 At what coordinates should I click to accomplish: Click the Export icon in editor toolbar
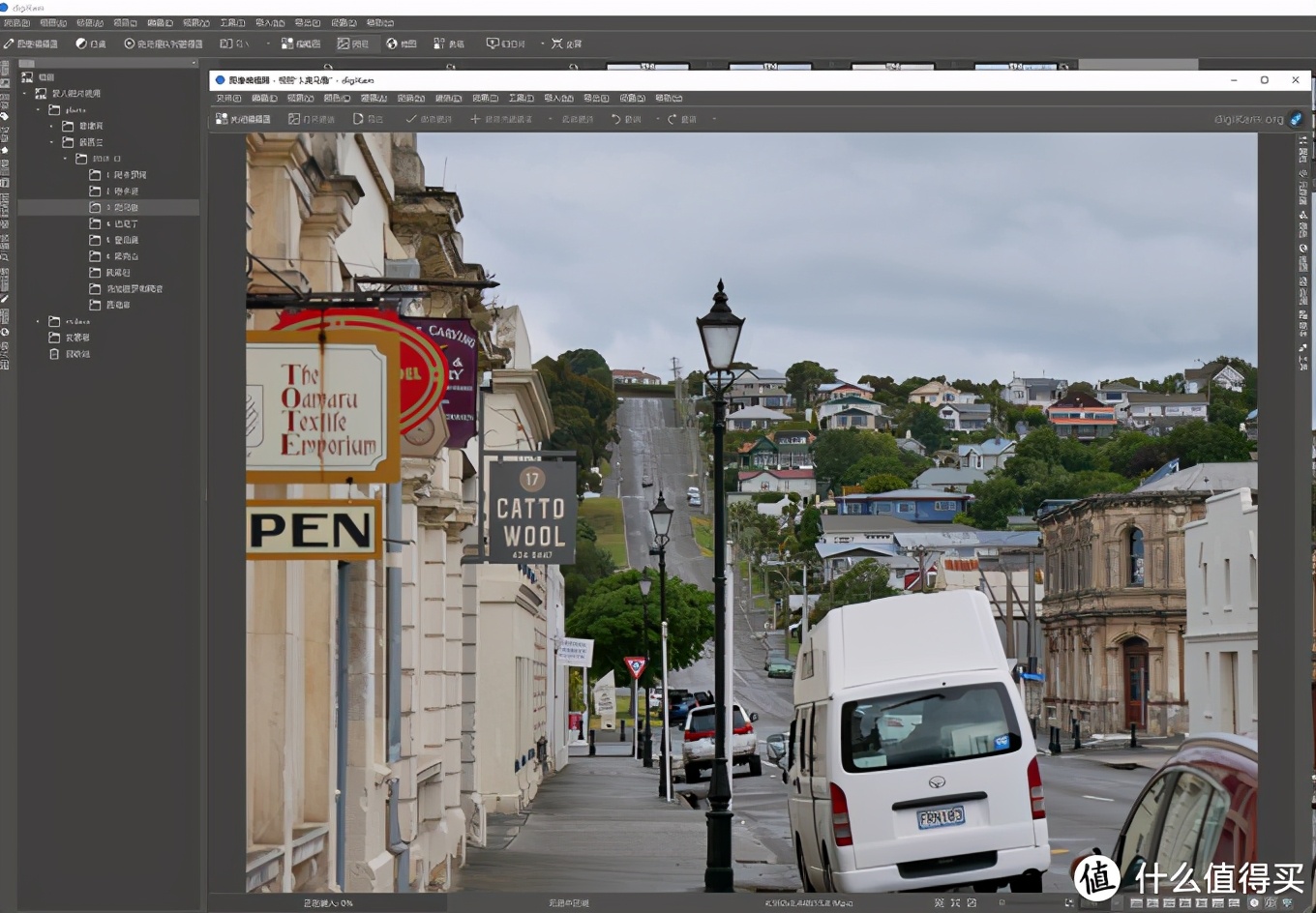368,119
